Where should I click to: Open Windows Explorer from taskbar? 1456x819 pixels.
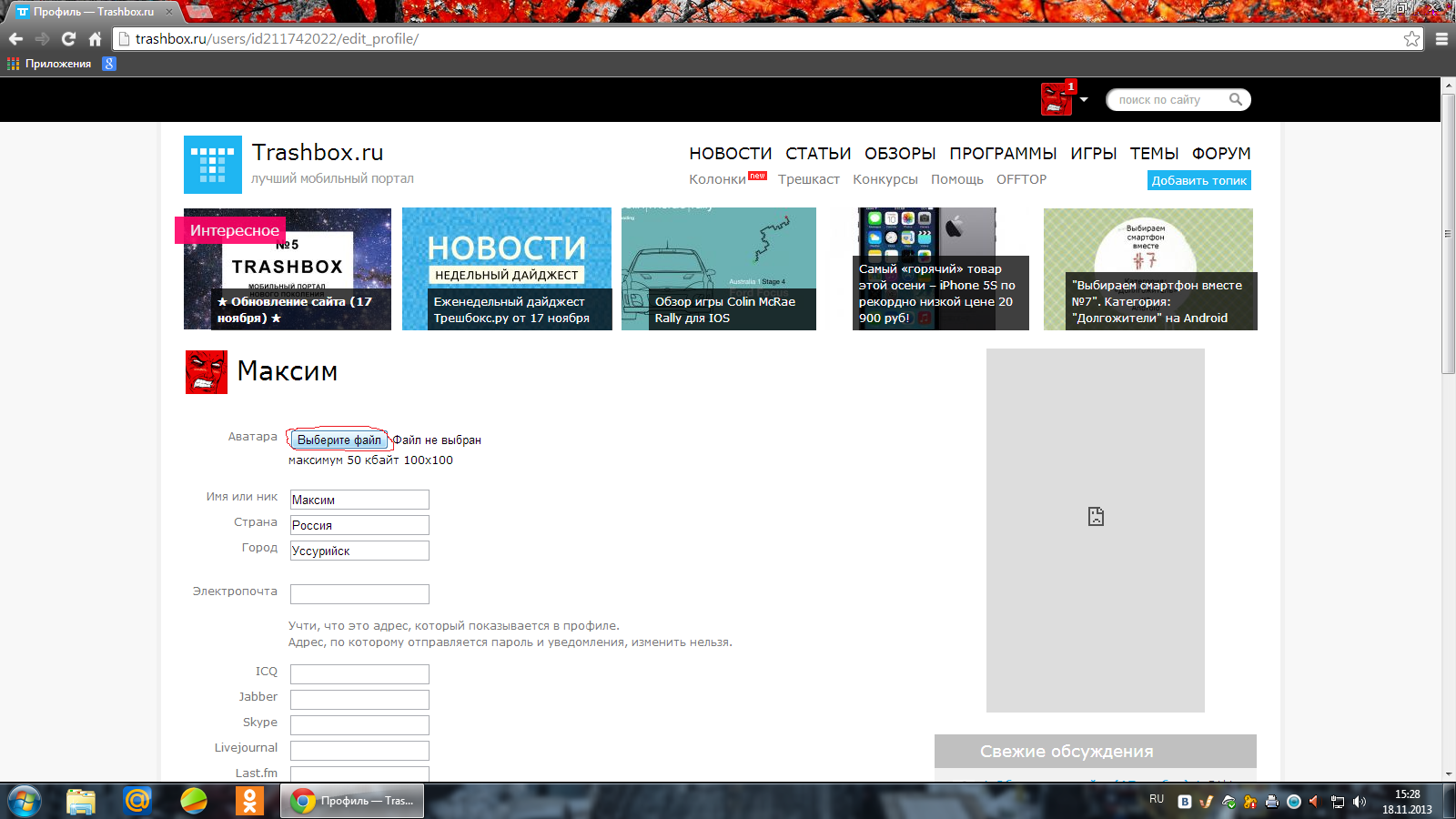(x=81, y=801)
